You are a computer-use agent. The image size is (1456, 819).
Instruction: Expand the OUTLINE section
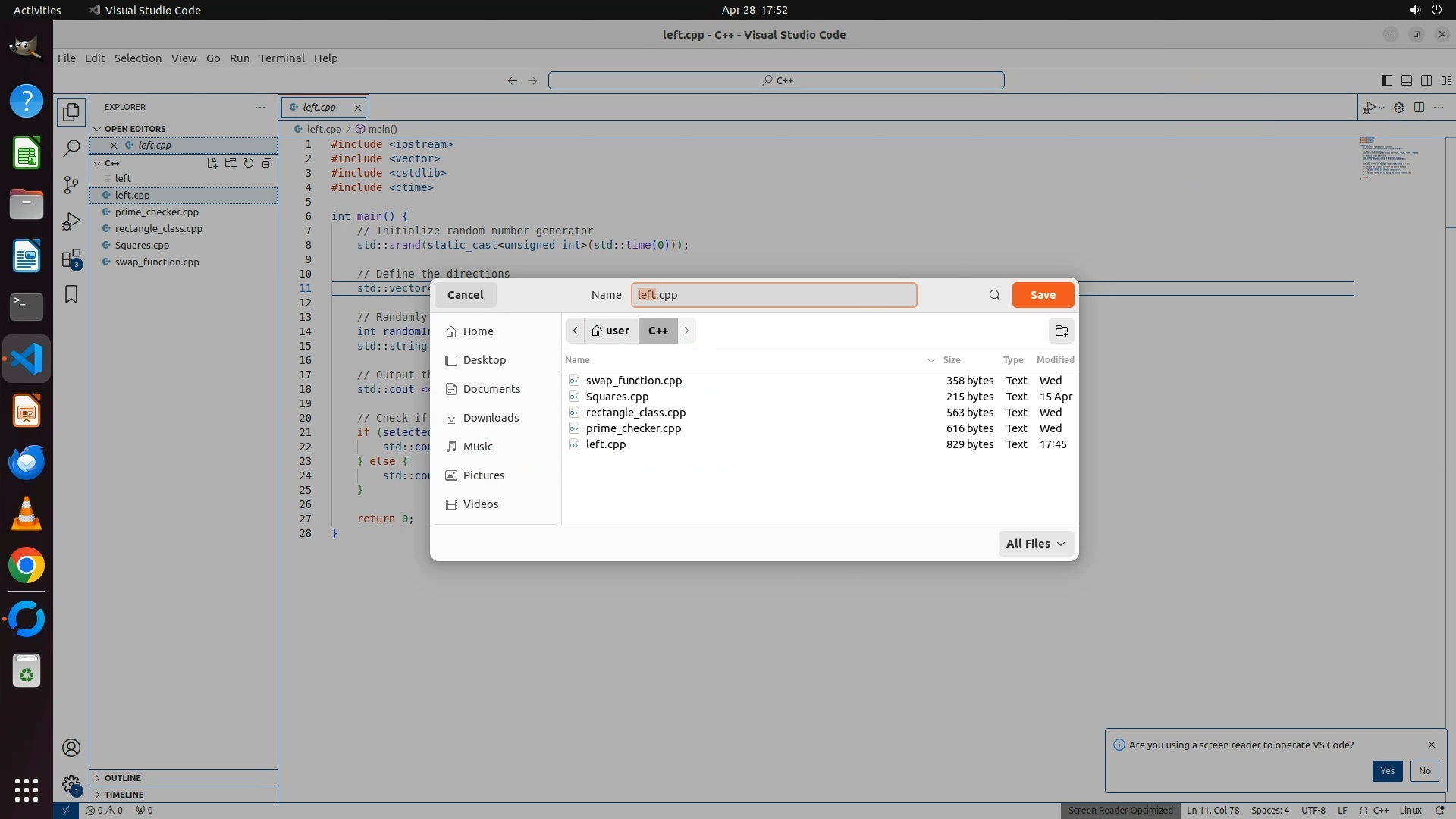[123, 778]
